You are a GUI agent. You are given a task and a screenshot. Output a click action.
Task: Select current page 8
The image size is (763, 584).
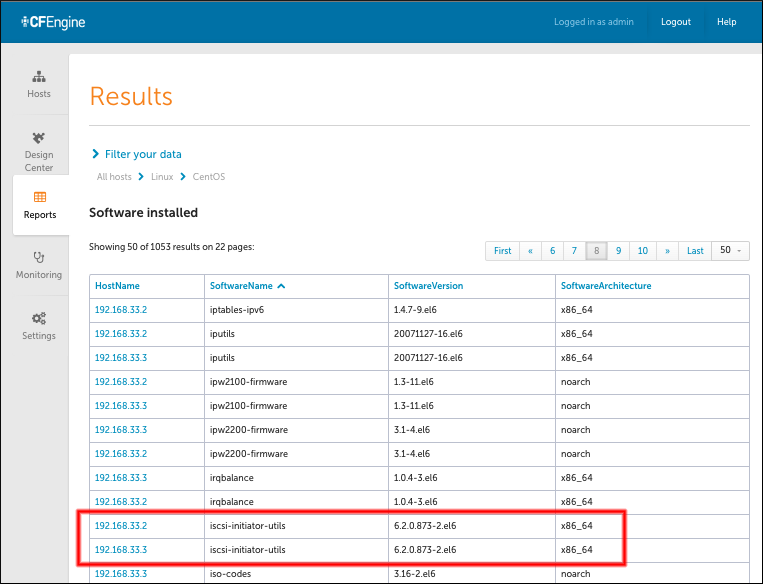click(597, 251)
